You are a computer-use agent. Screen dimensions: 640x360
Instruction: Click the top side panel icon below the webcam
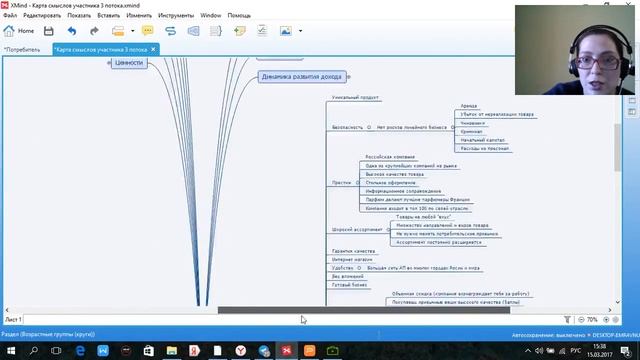(632, 100)
